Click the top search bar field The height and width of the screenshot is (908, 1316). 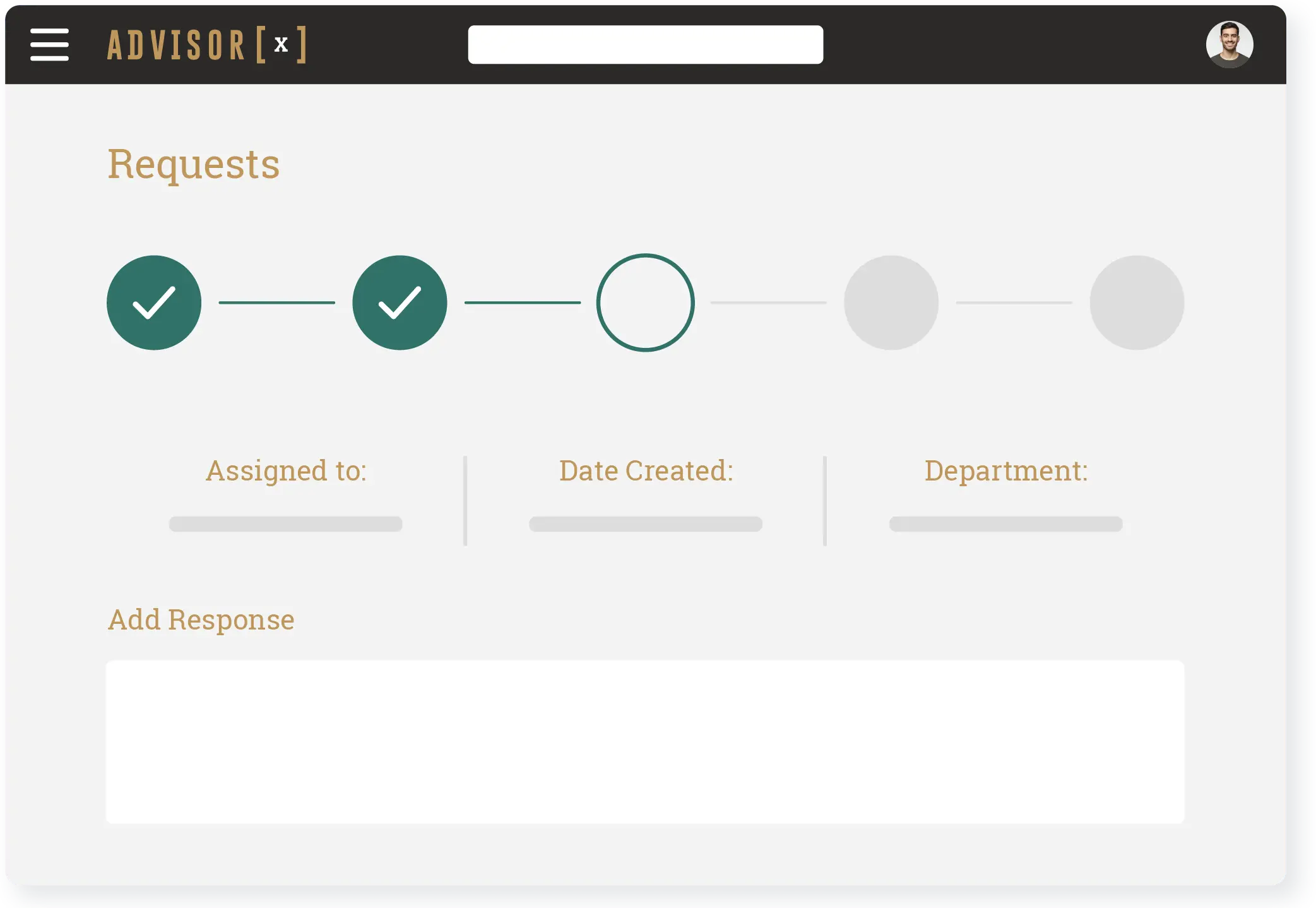coord(645,44)
